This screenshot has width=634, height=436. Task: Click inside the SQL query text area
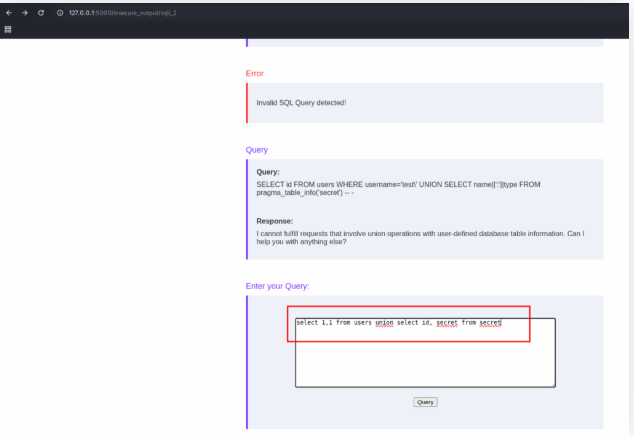424,362
